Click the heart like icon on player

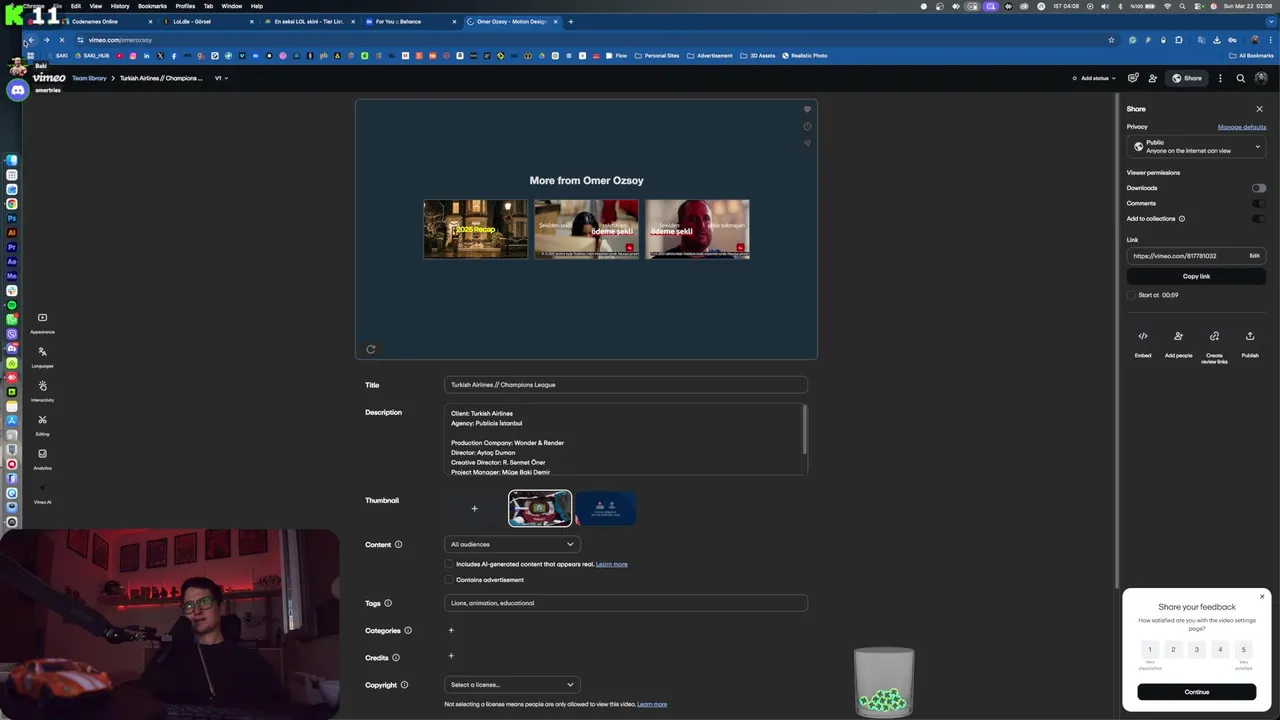point(807,109)
